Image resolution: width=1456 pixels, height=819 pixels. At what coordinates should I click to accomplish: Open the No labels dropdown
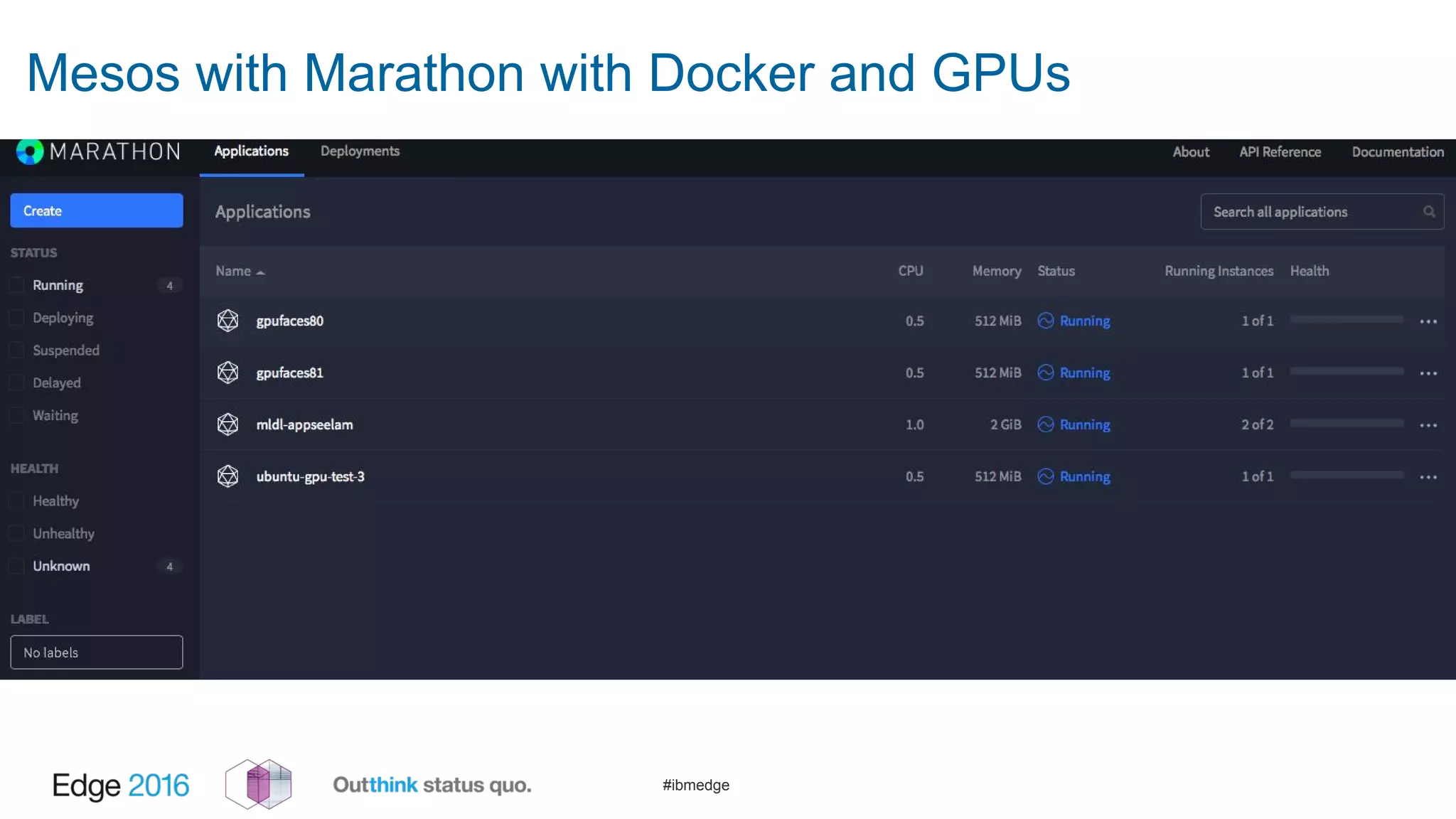pos(97,652)
